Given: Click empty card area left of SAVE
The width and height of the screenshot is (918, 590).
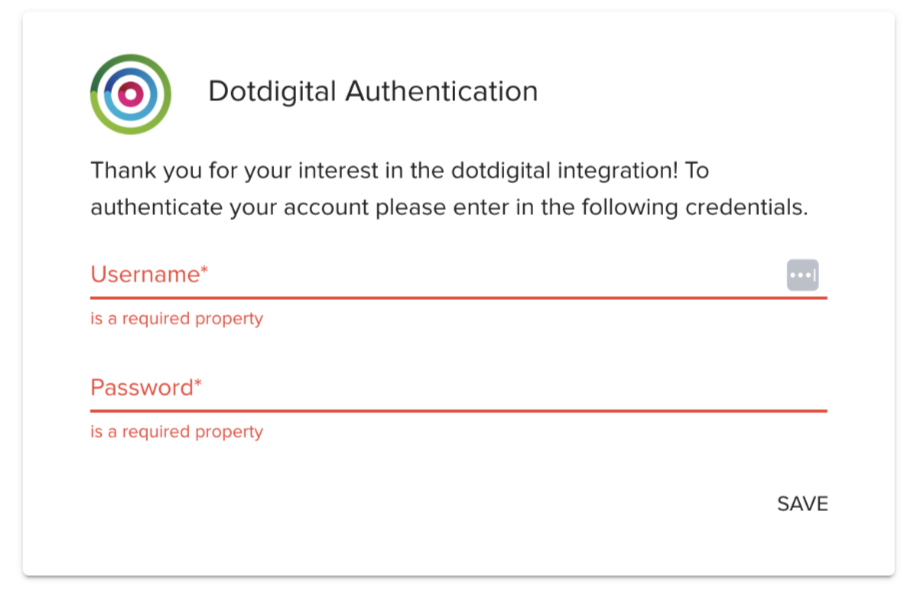Looking at the screenshot, I should [x=450, y=504].
